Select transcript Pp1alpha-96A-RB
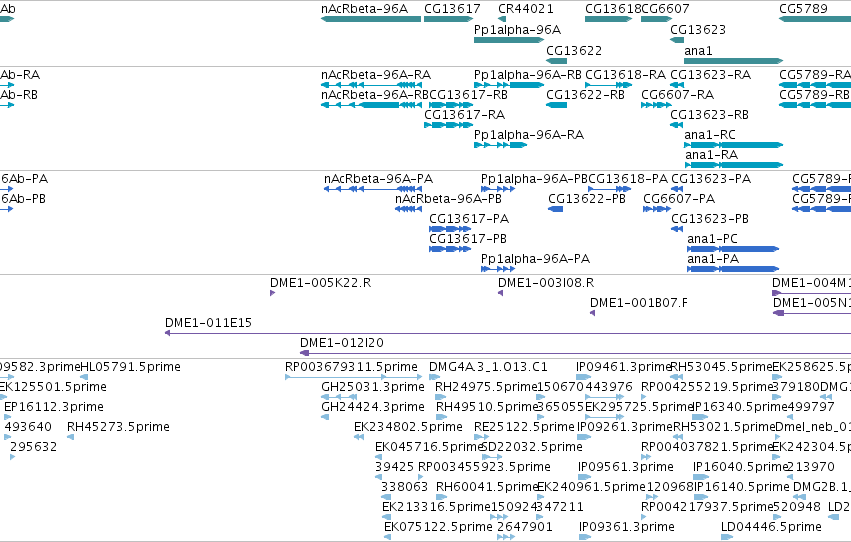 [x=509, y=85]
